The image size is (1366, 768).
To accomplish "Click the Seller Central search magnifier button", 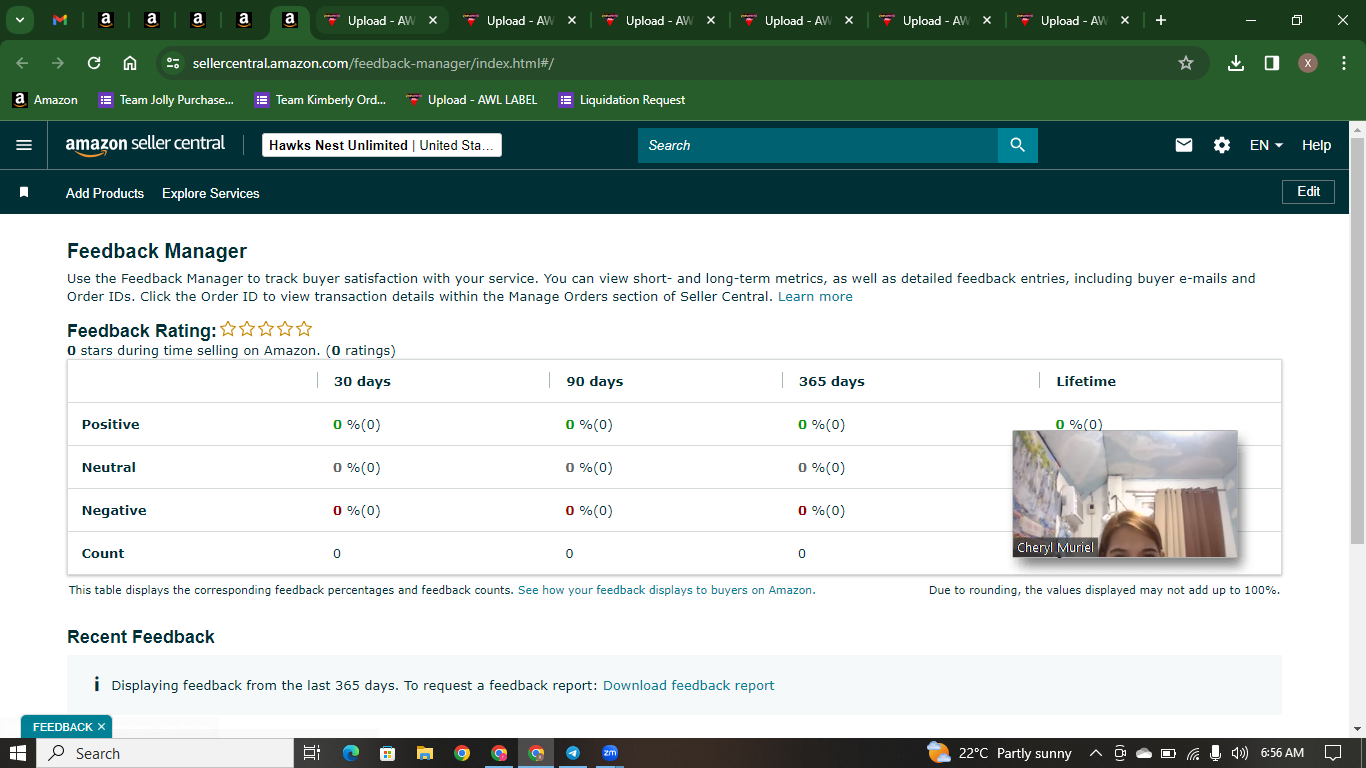I will click(1018, 145).
